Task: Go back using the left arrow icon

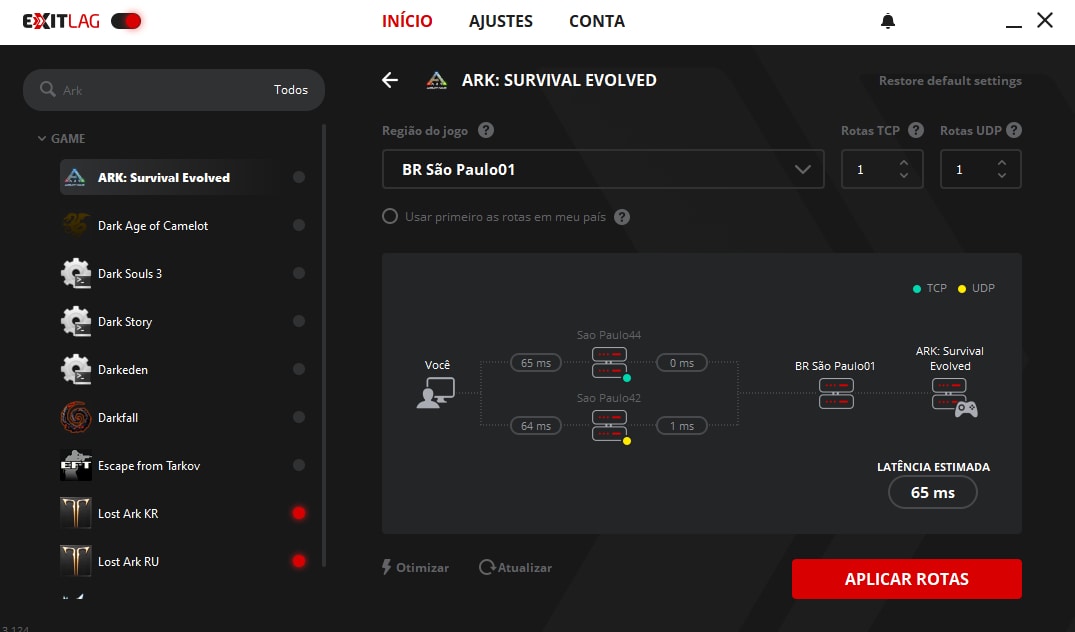Action: pos(390,81)
